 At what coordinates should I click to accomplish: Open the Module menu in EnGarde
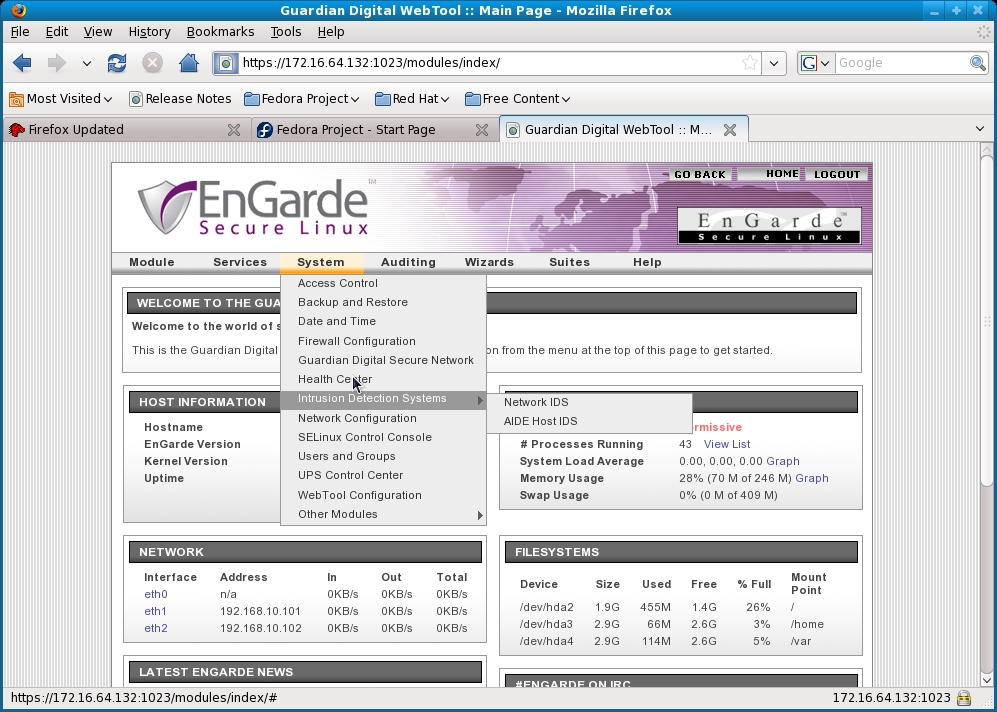[x=151, y=262]
